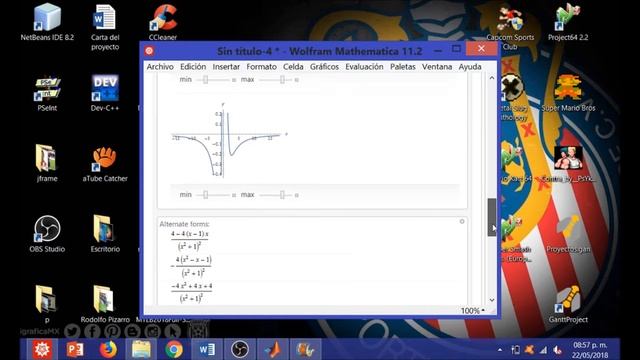Open MATLAB from the taskbar
Screen dimensions: 640x360
[x=273, y=349]
